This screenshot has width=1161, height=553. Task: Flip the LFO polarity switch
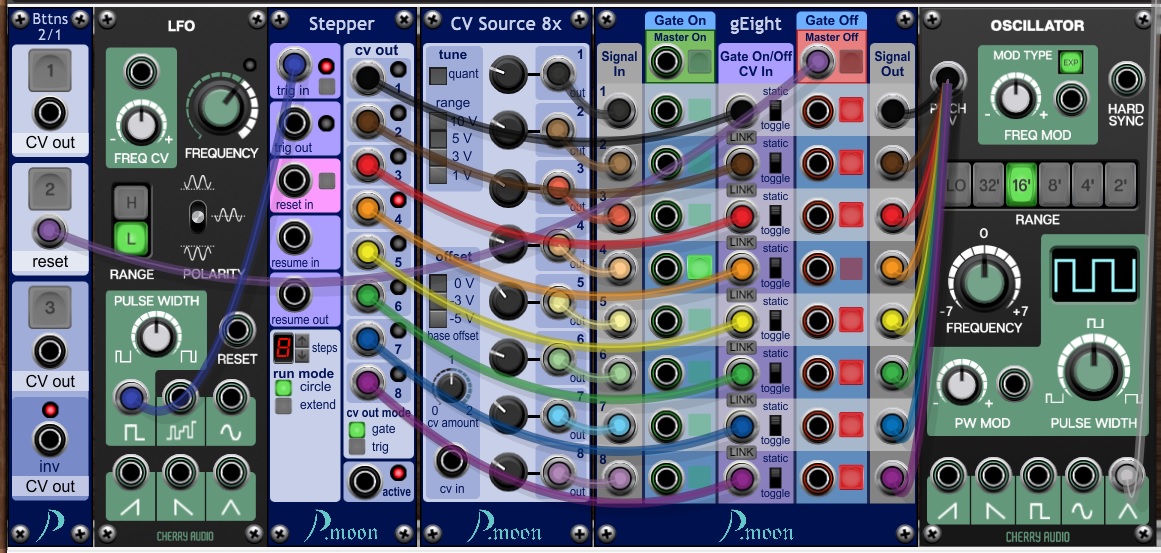198,214
